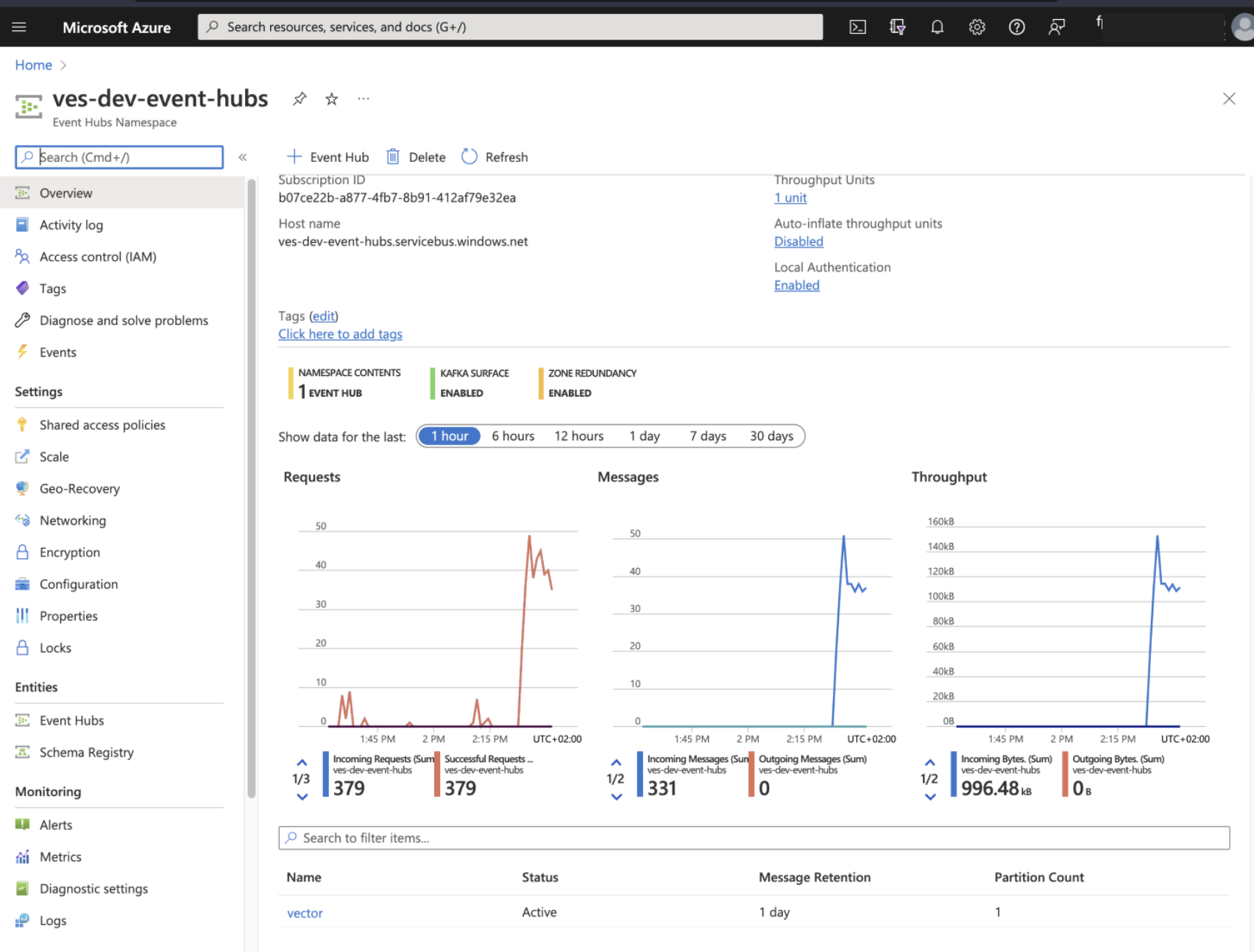Collapse the left sidebar with the chevron
The width and height of the screenshot is (1254, 952).
[x=243, y=157]
